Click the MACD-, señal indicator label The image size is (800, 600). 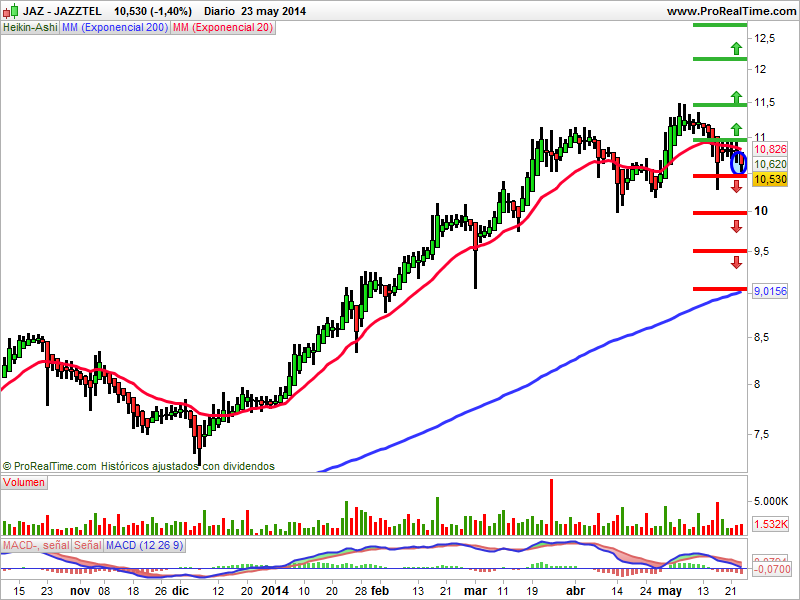(36, 545)
